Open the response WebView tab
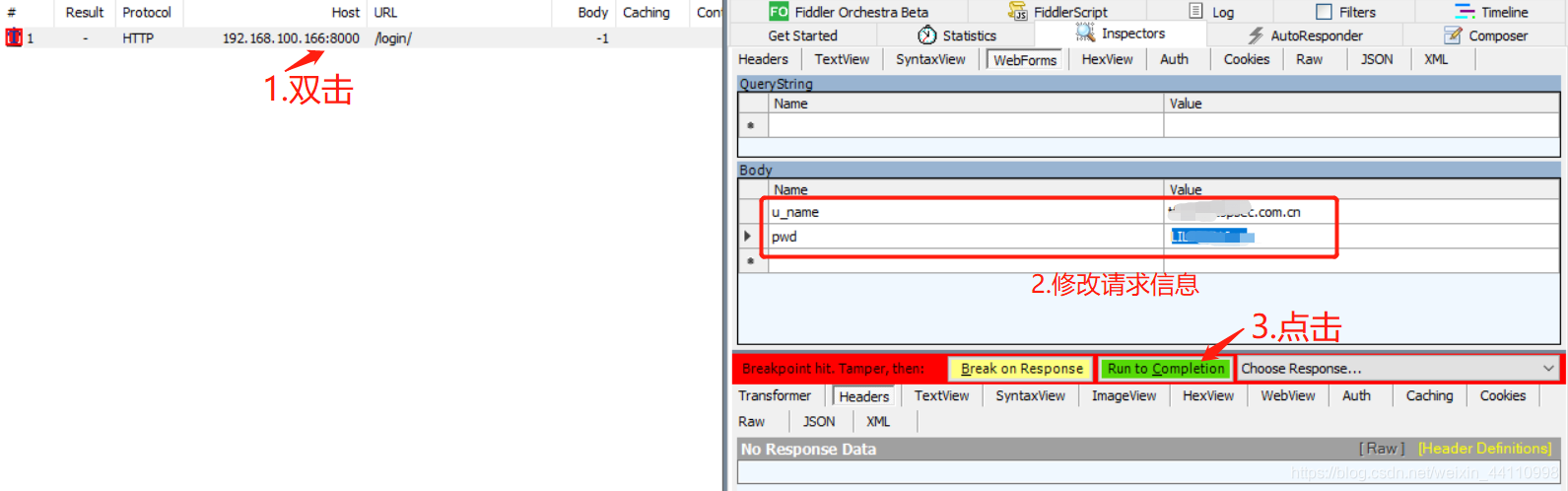Screen dimensions: 1568x491 pos(1288,395)
